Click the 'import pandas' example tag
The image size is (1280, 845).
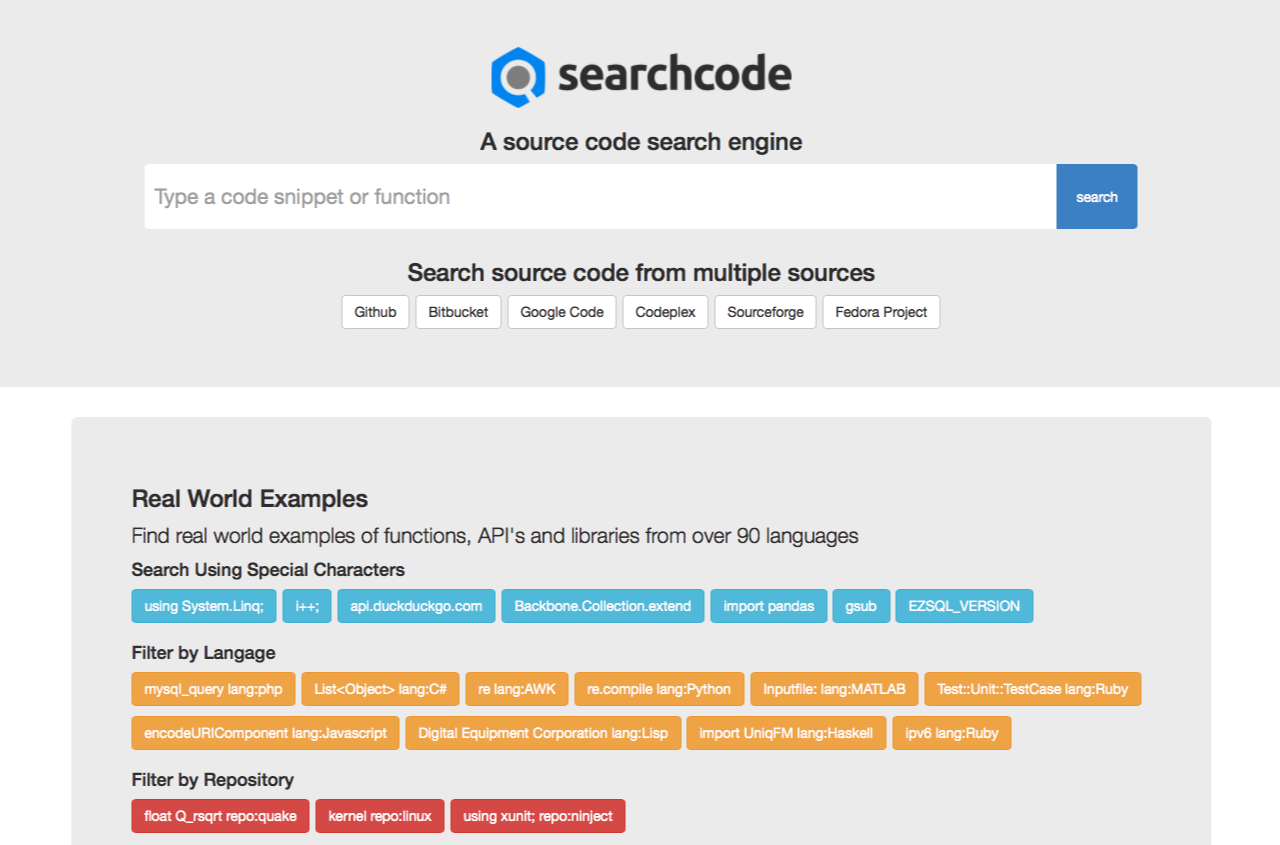[x=768, y=606]
